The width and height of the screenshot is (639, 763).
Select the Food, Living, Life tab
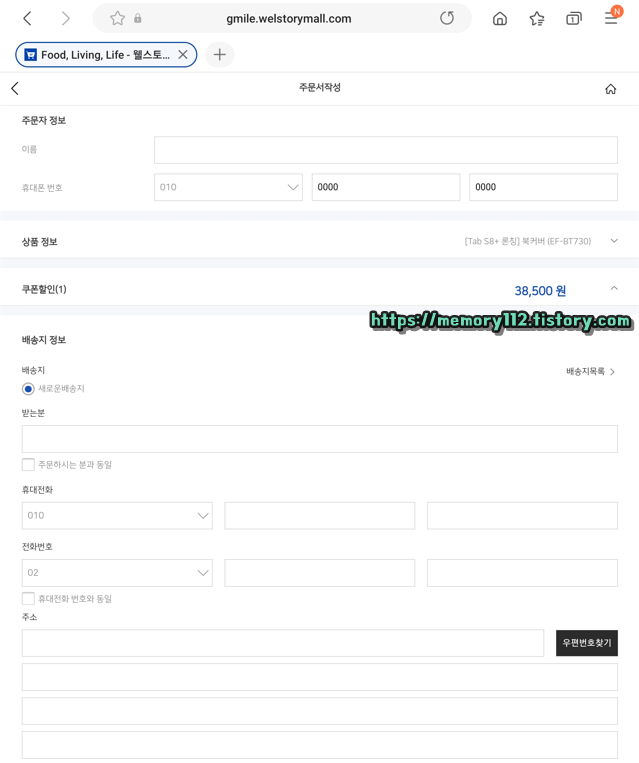click(106, 54)
